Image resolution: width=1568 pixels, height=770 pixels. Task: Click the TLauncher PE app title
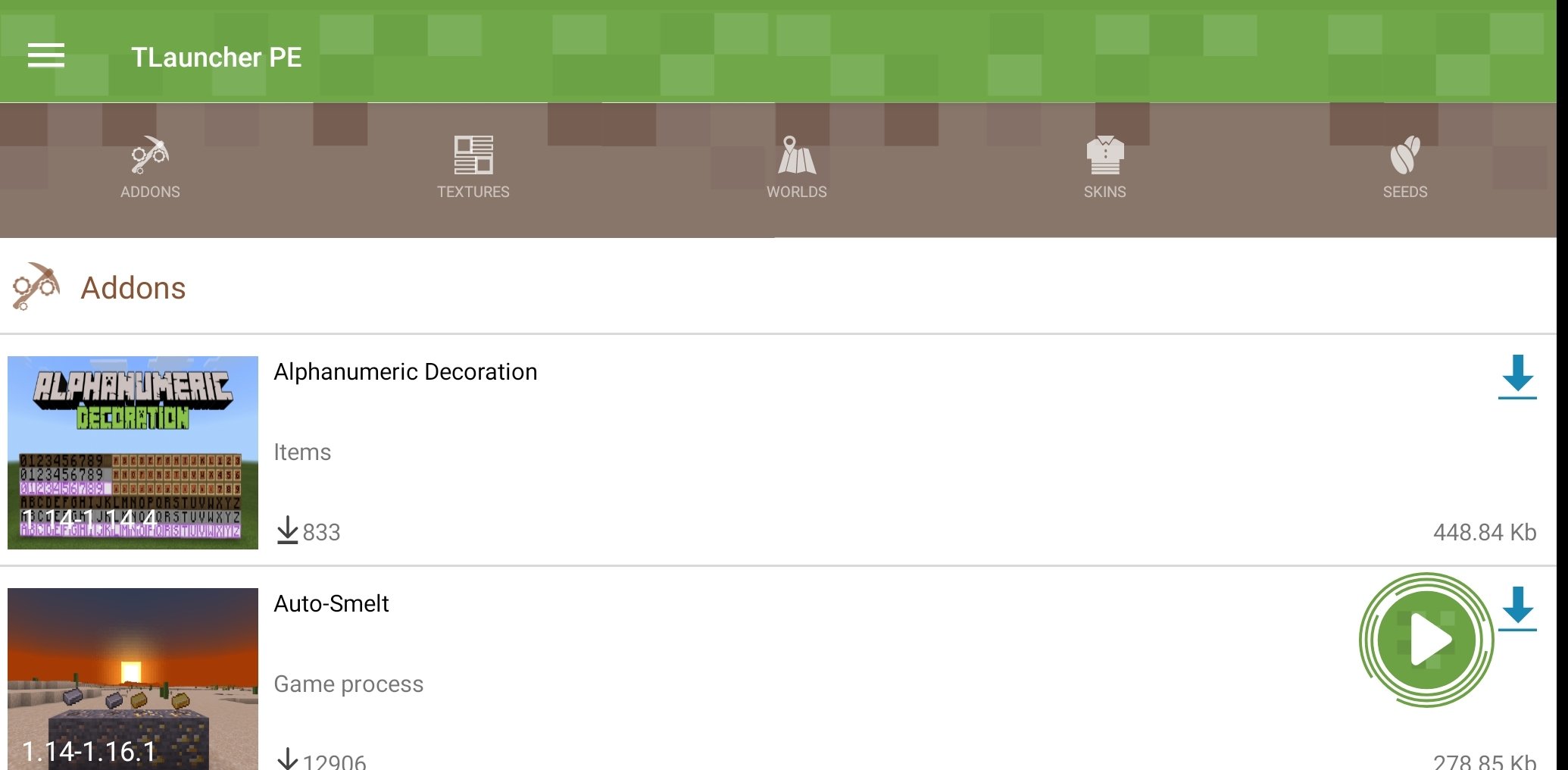pos(217,57)
